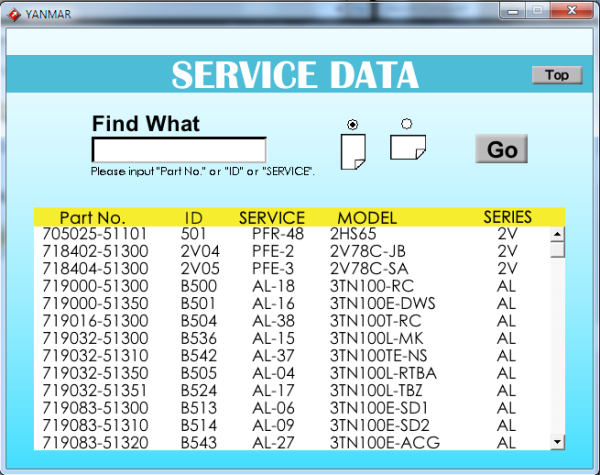Screen dimensions: 600x475
Task: Click the YANMAR app icon in title bar
Action: click(x=14, y=15)
